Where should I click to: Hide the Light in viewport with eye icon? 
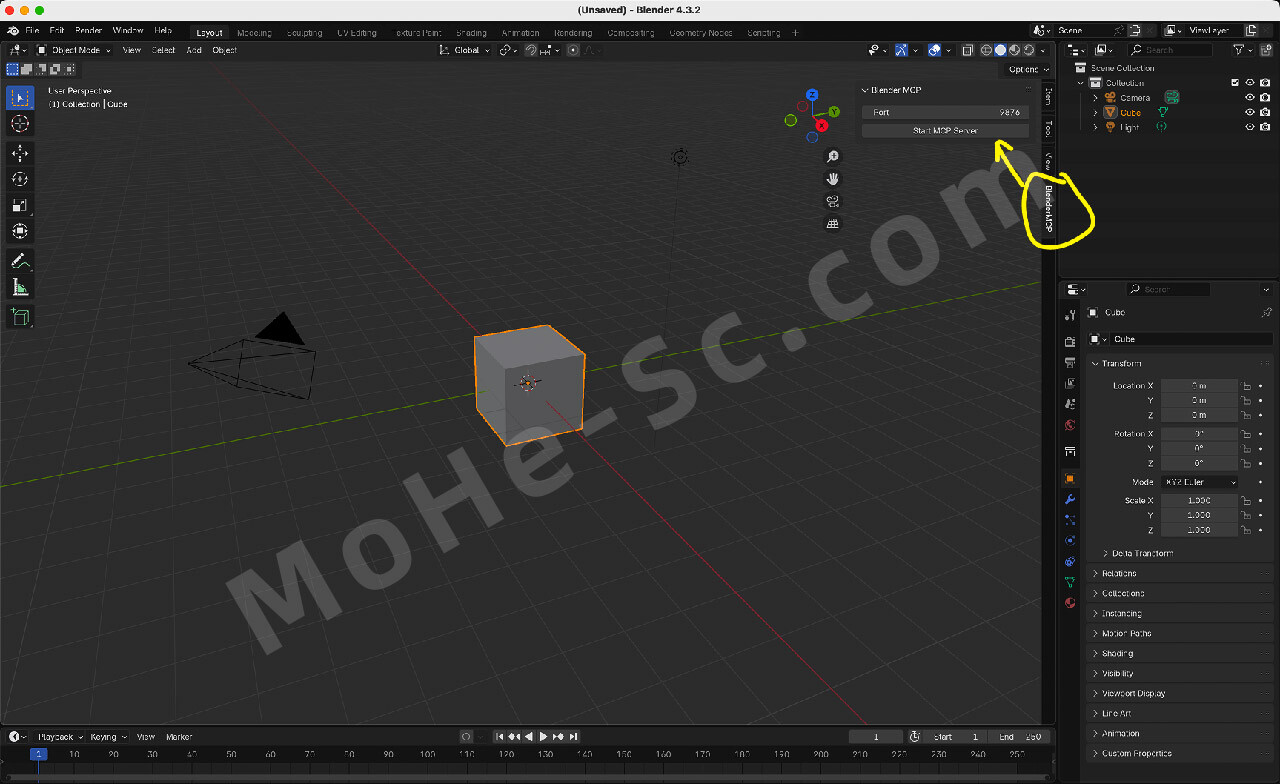1249,127
